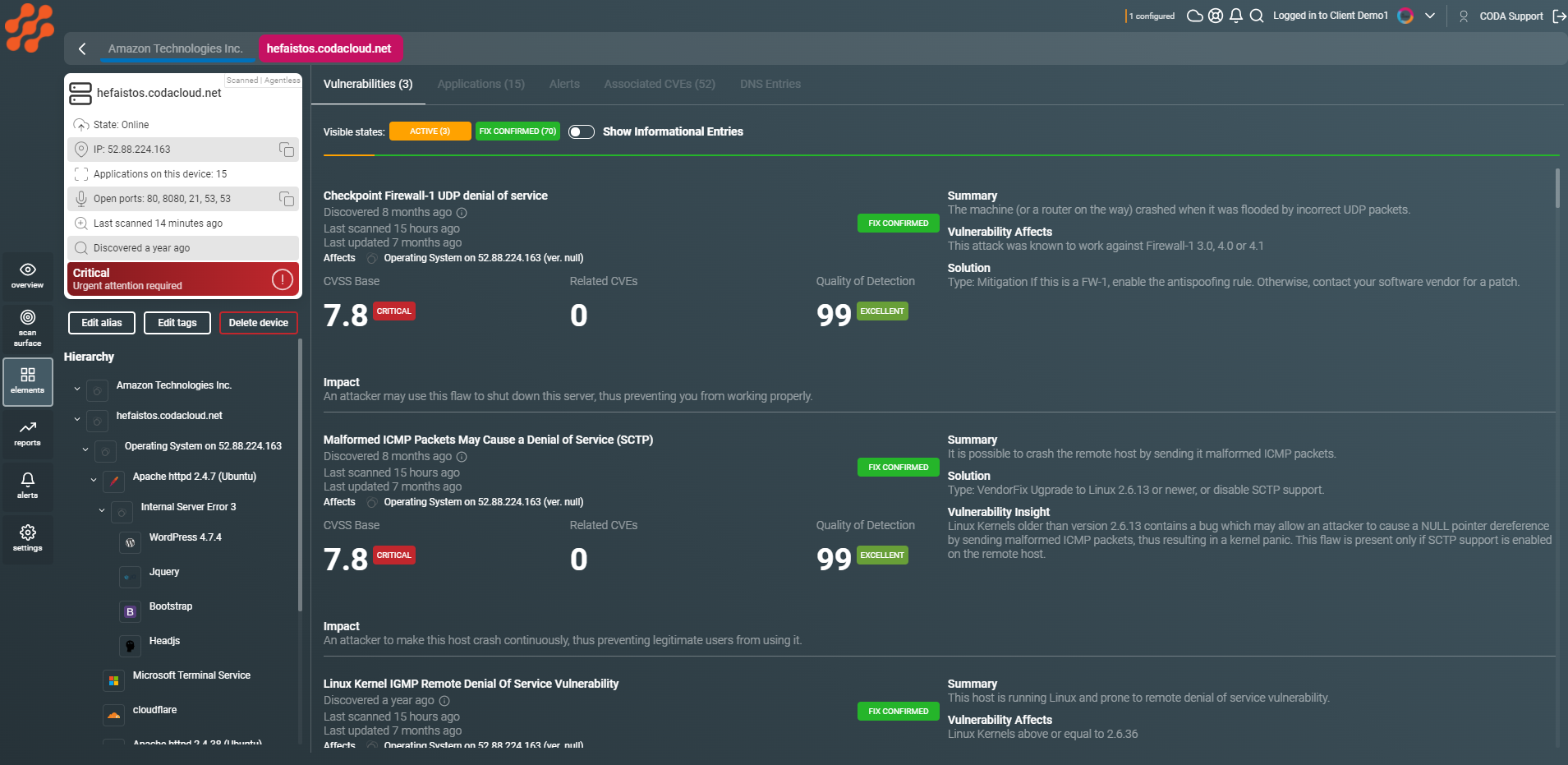Image resolution: width=1568 pixels, height=765 pixels.
Task: Open the Client Demo1 account dropdown
Action: (x=1429, y=15)
